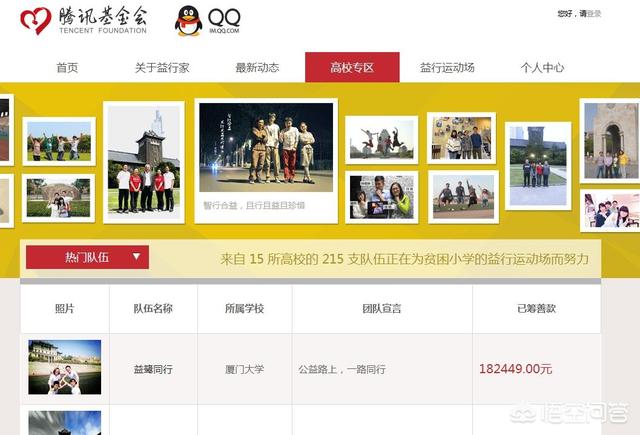This screenshot has height=435, width=640.
Task: Open the 关于益行家 tab
Action: (162, 67)
